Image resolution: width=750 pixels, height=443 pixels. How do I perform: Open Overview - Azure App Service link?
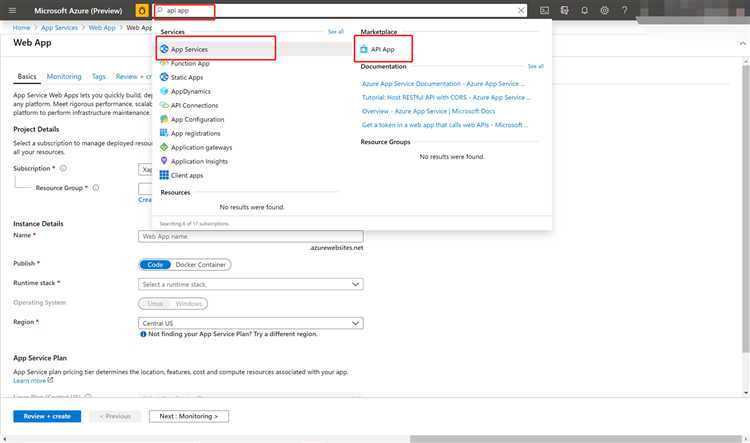coord(429,111)
